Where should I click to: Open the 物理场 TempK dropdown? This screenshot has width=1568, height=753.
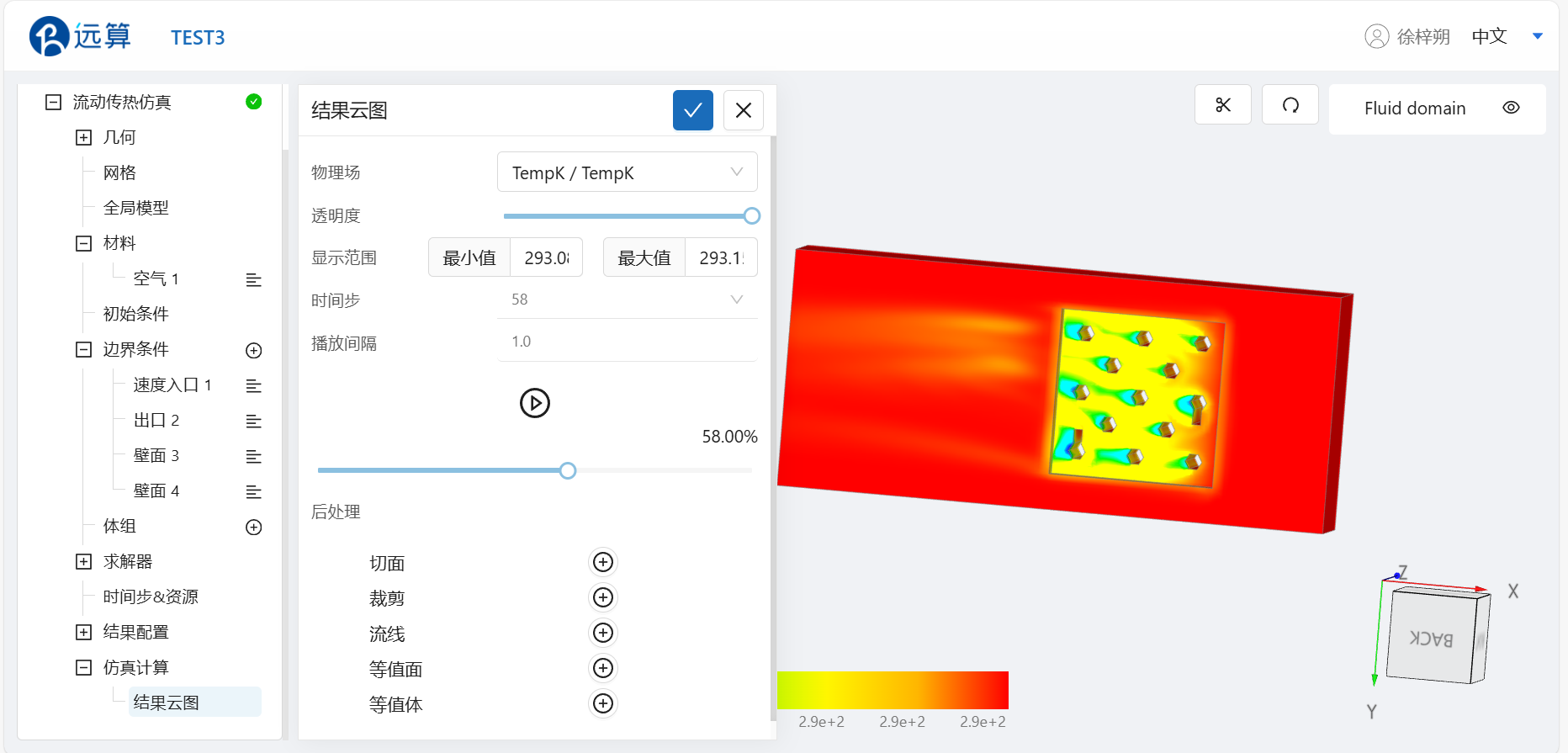(627, 172)
